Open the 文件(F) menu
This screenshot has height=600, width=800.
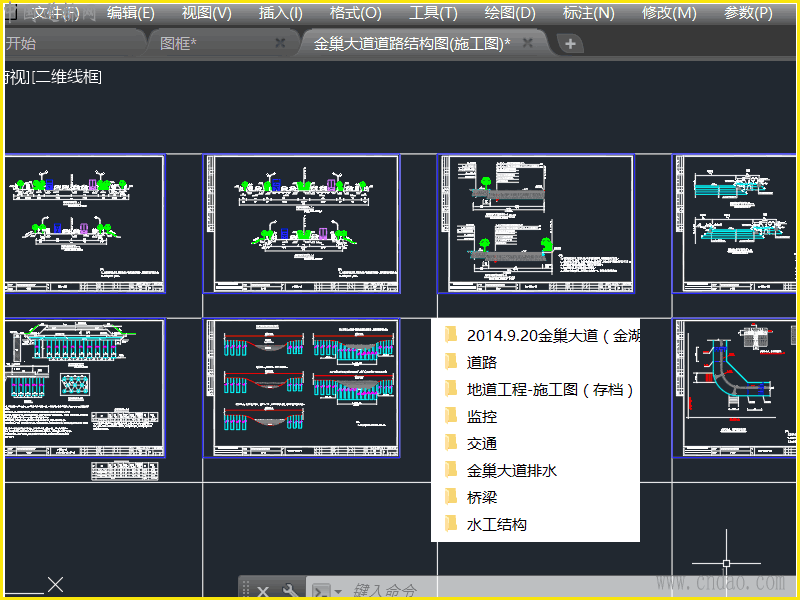56,13
